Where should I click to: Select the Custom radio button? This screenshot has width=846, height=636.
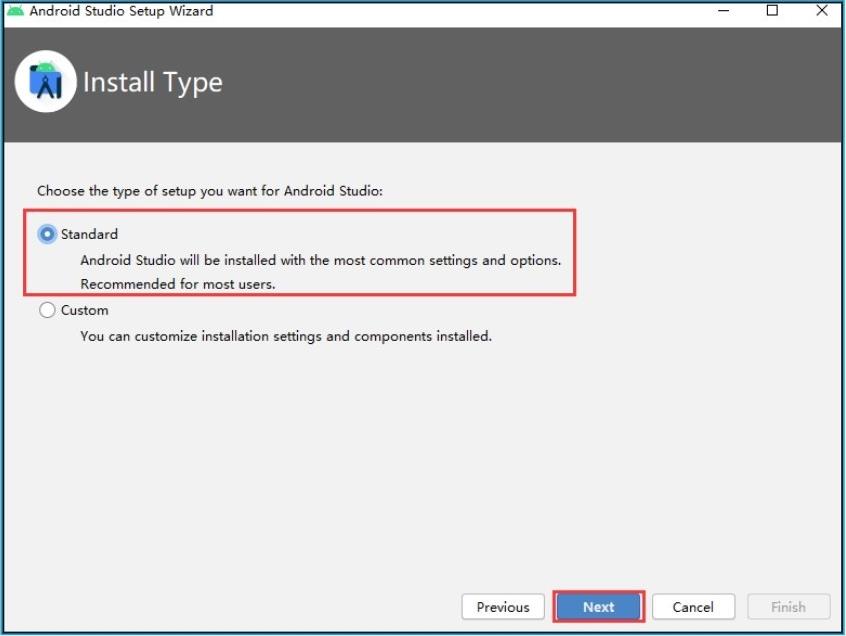pos(47,310)
